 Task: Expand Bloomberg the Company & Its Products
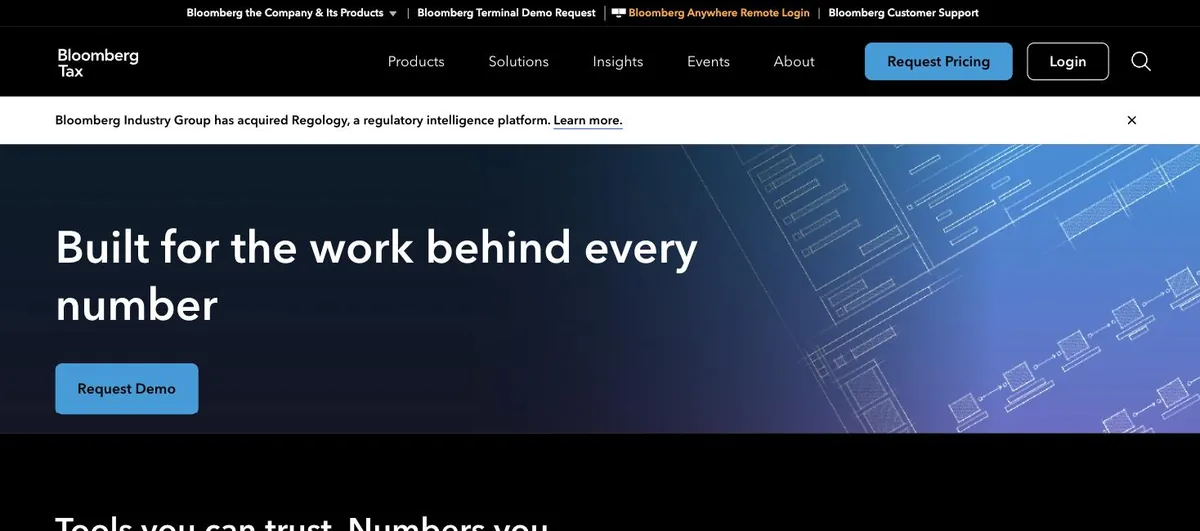[291, 13]
